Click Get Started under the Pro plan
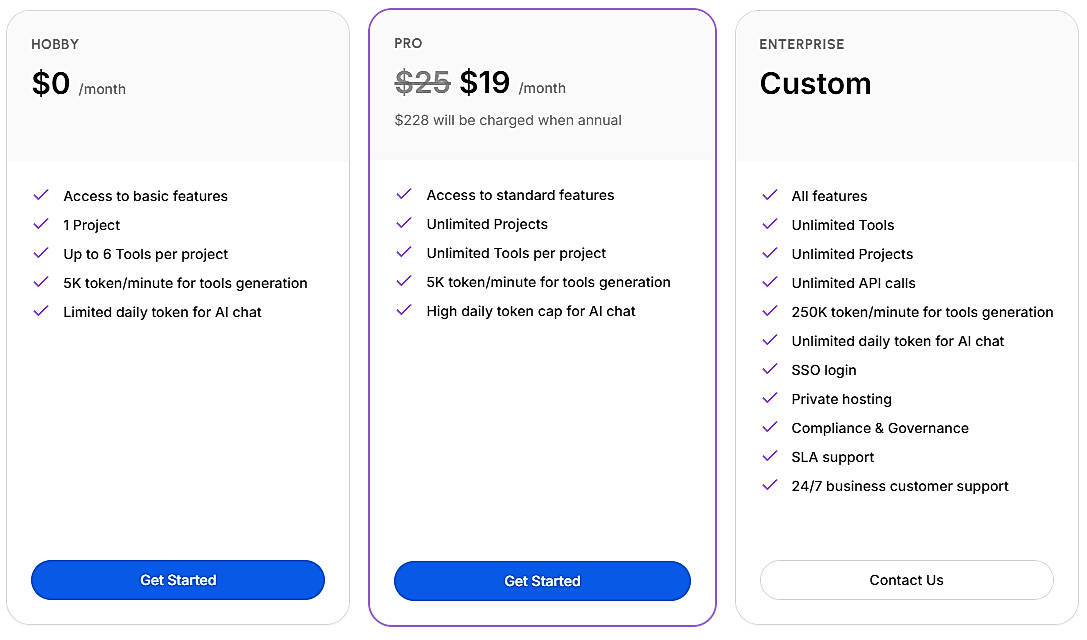This screenshot has height=640, width=1087. pyautogui.click(x=542, y=581)
